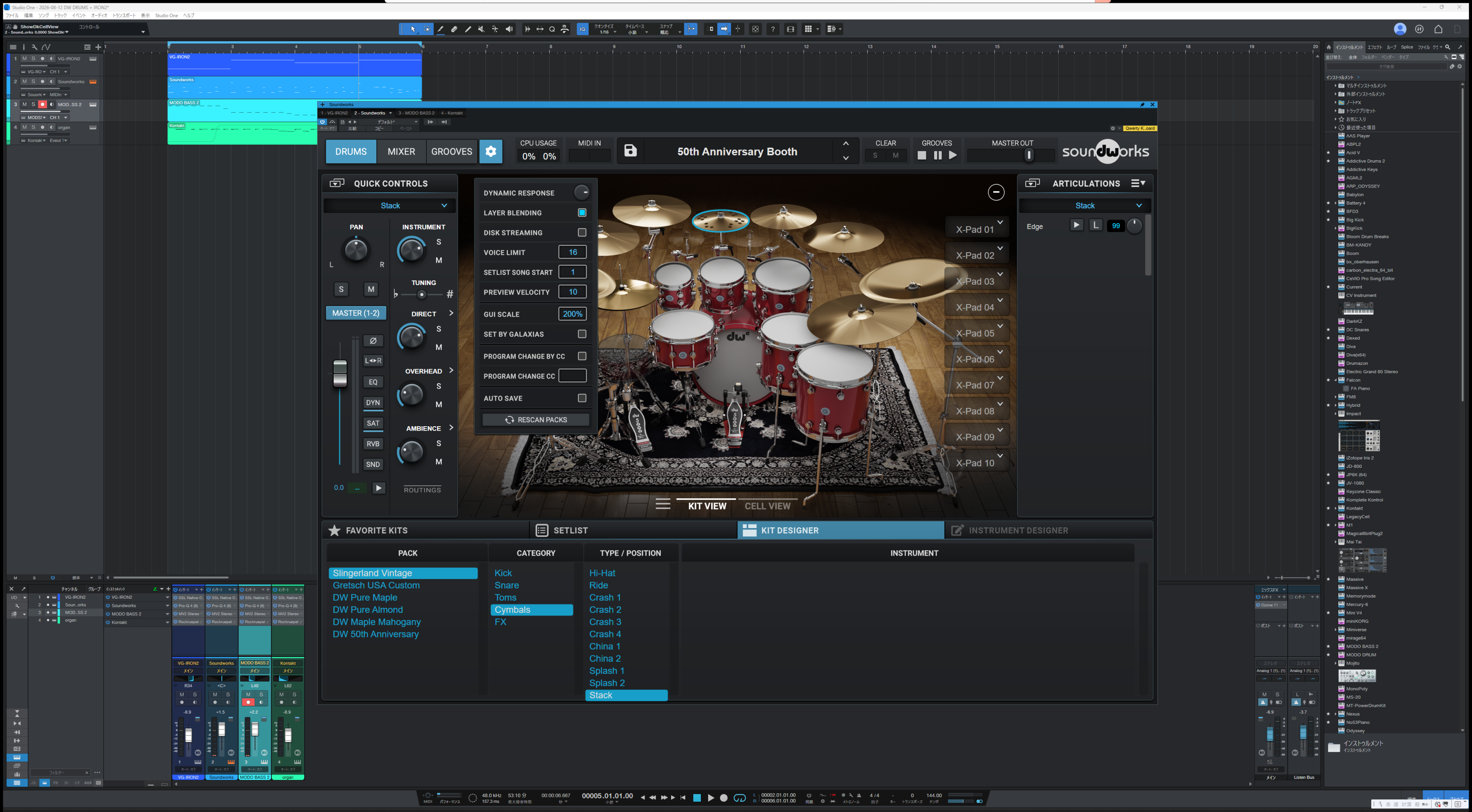Click the Soundworks save preset disk icon
Screen dimensions: 1472x812
(630, 151)
